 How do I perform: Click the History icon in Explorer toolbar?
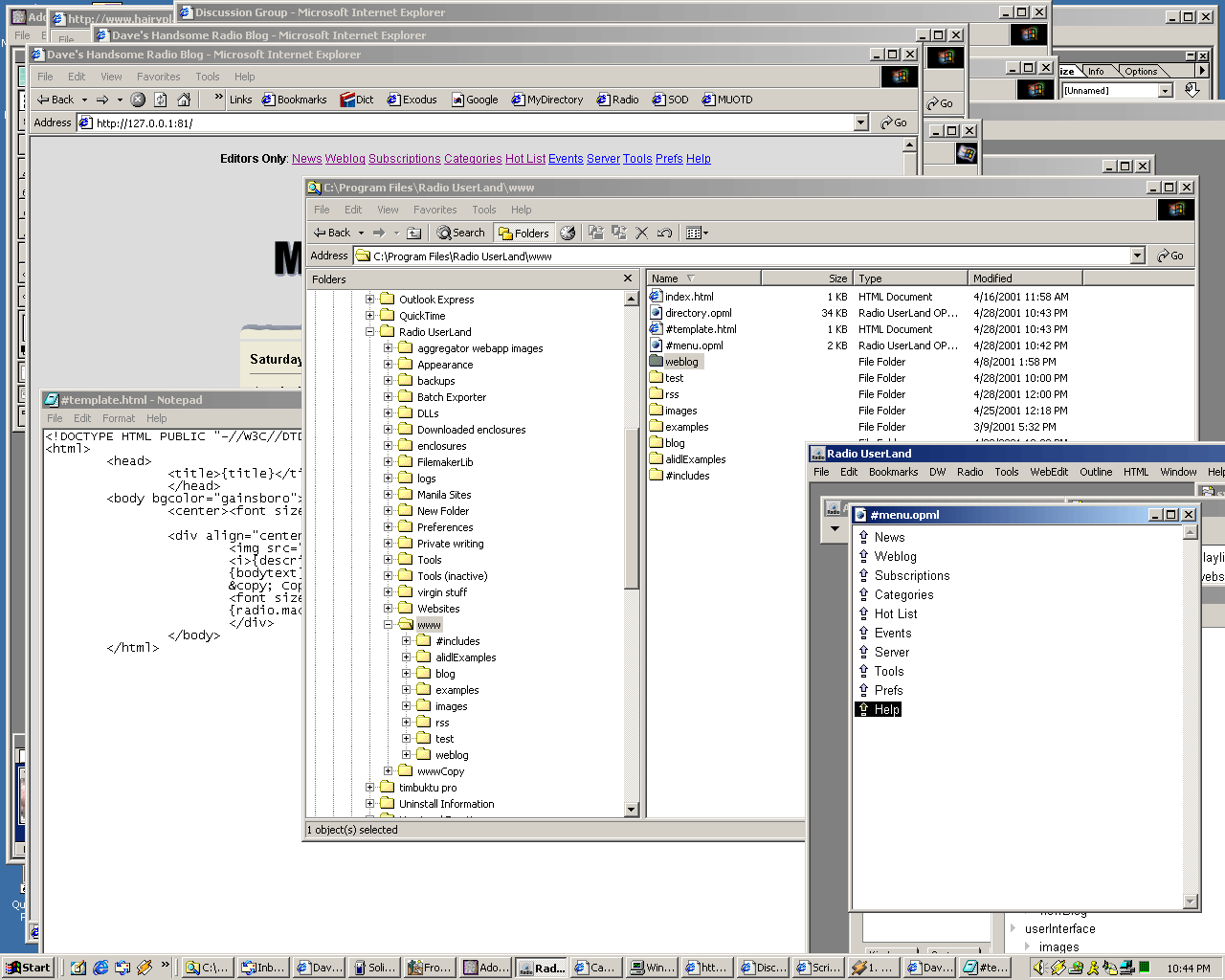(568, 233)
